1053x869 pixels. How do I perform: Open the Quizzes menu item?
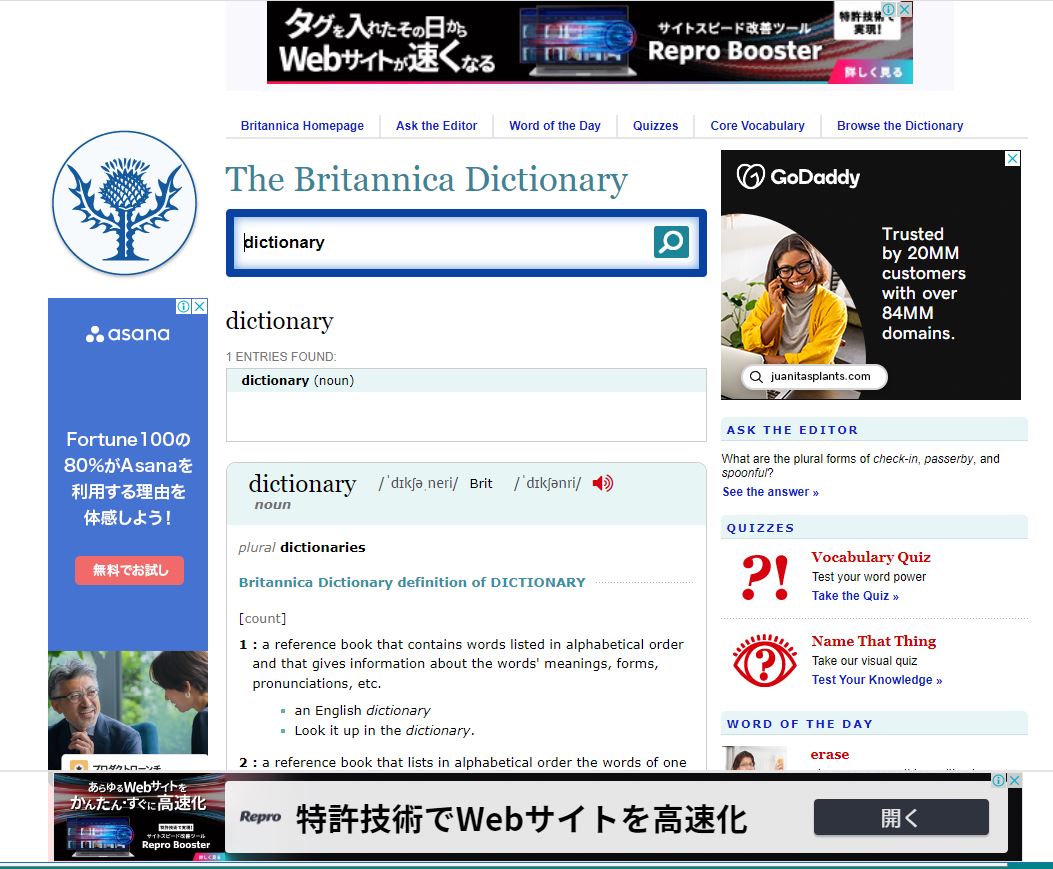[655, 126]
